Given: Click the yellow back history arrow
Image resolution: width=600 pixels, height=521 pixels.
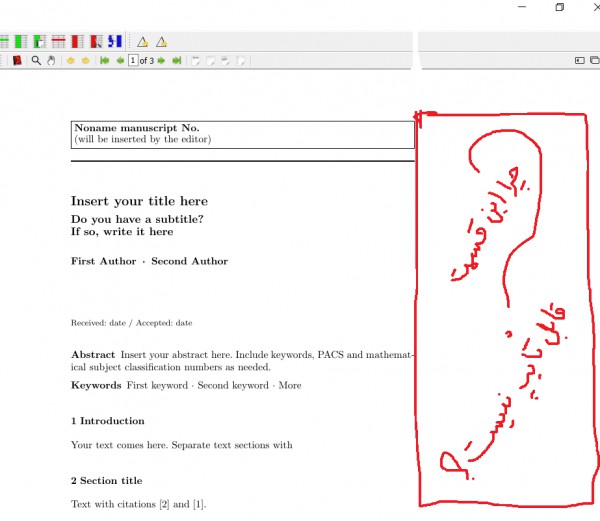Looking at the screenshot, I should tap(70, 61).
